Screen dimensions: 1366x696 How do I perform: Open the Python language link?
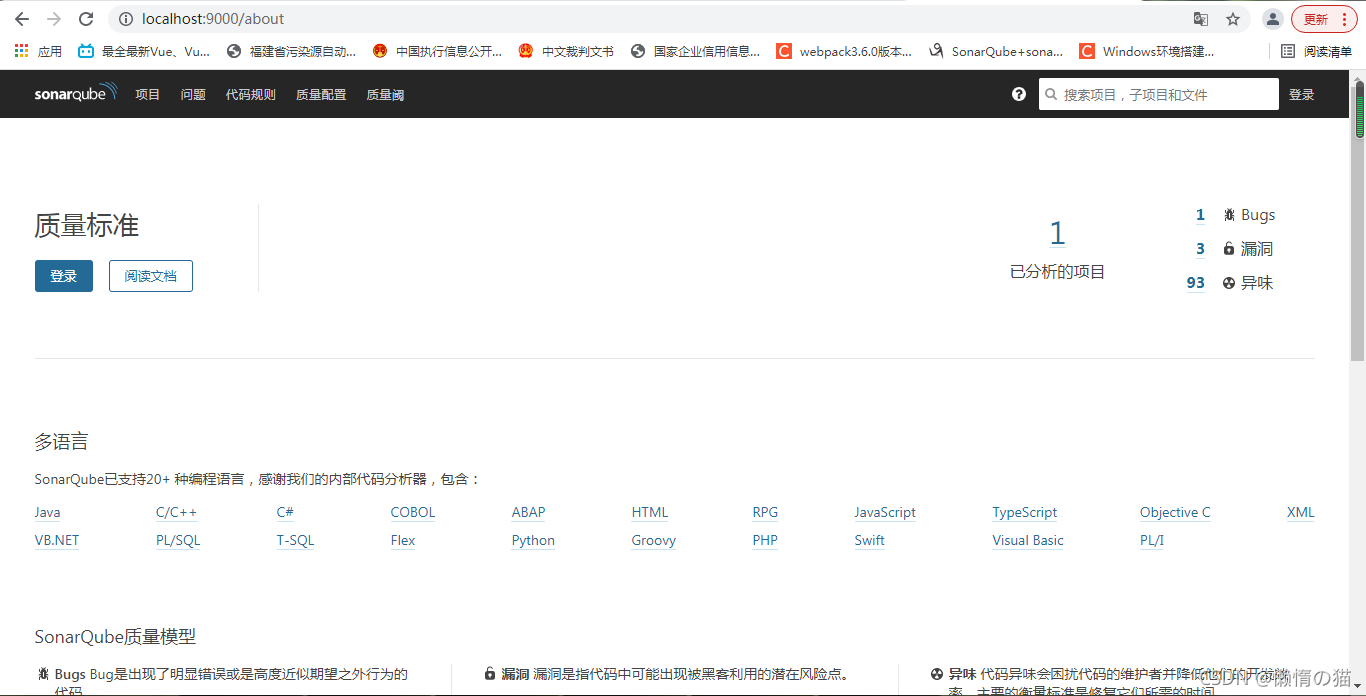(x=533, y=540)
